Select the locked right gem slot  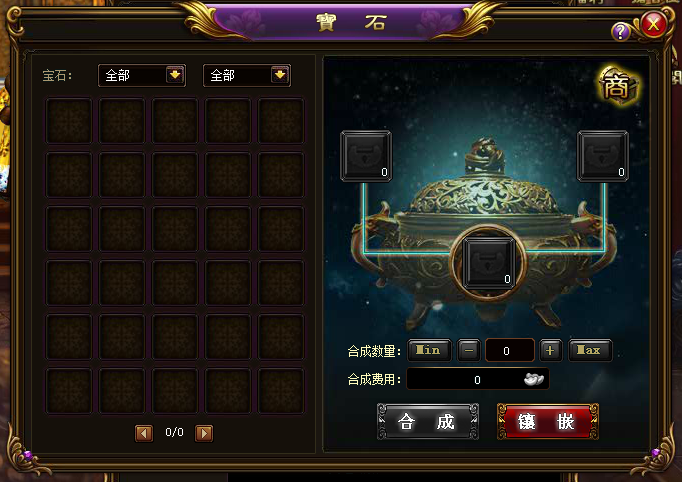603,156
